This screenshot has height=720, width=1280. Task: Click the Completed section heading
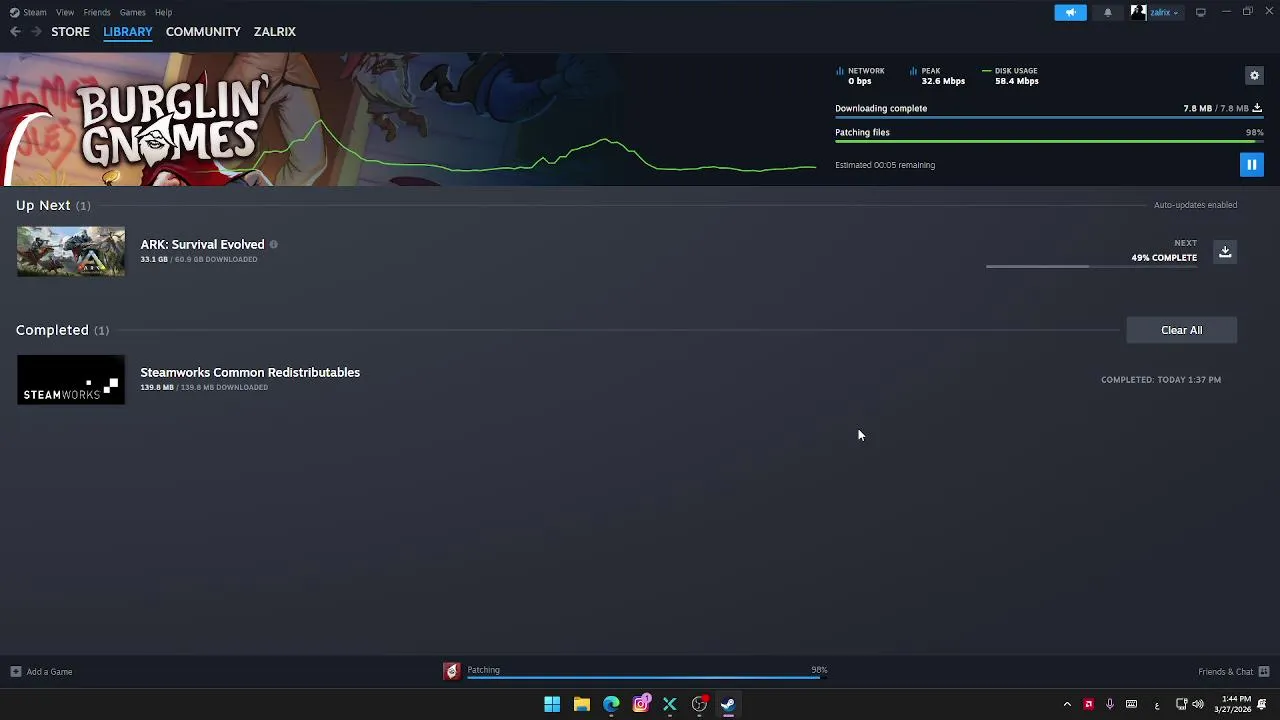52,330
